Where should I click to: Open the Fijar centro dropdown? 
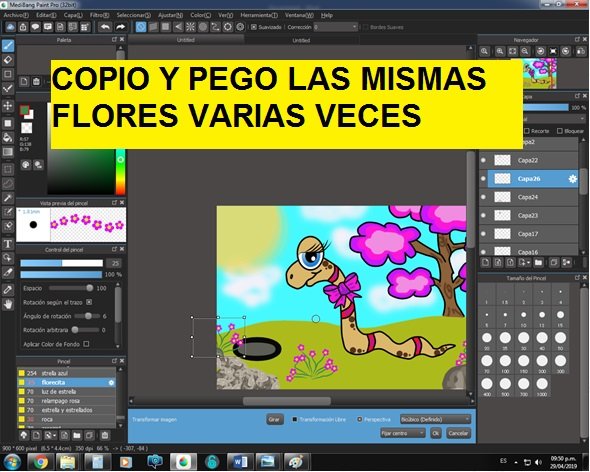click(403, 433)
